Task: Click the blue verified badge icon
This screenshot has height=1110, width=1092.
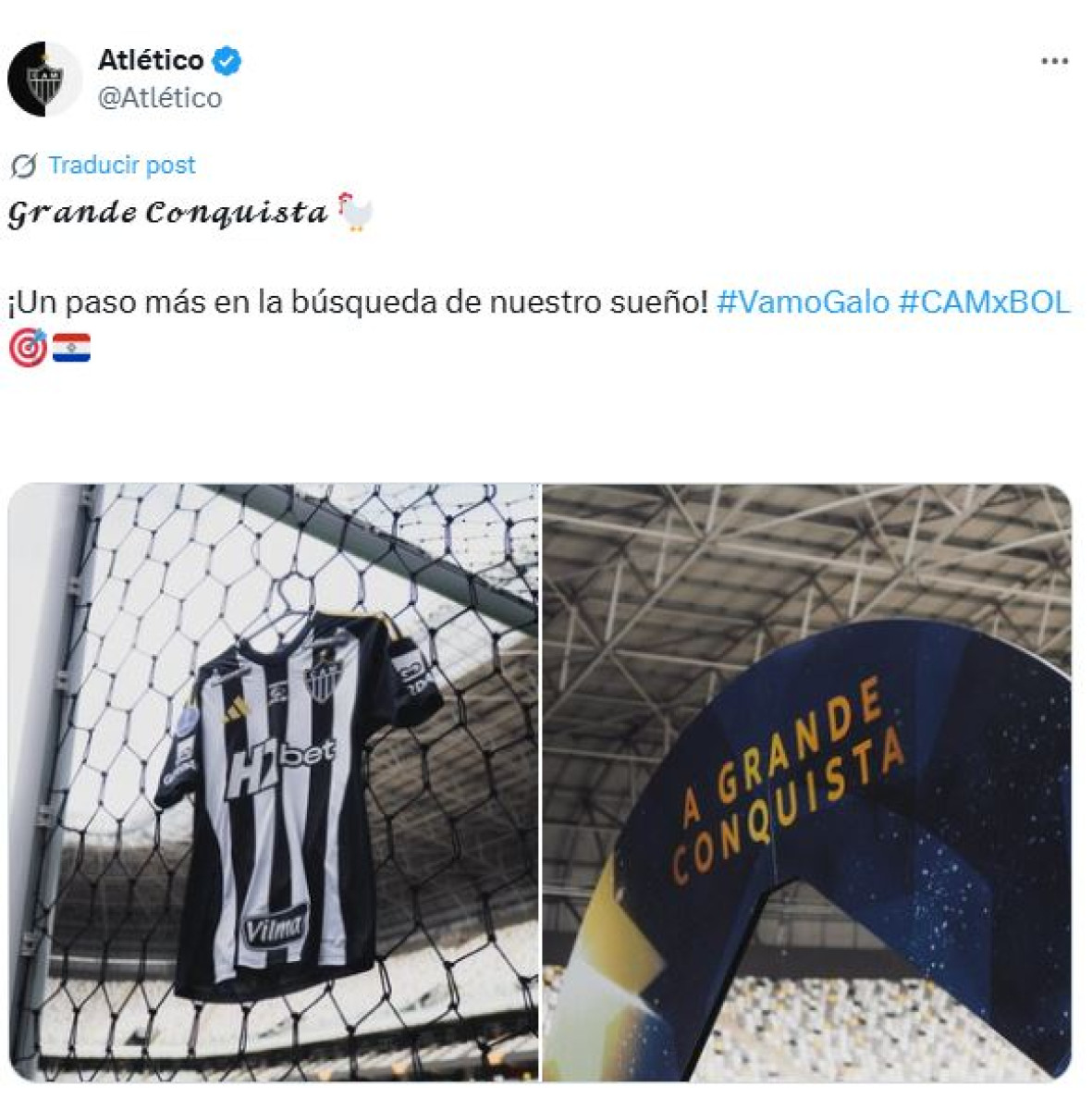Action: pyautogui.click(x=227, y=61)
